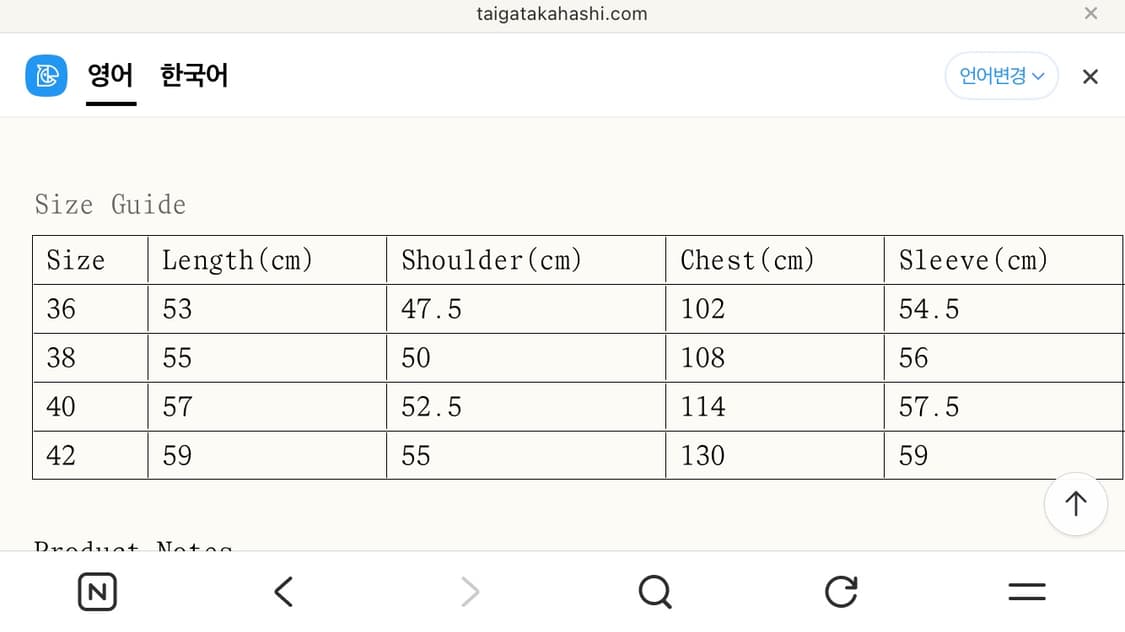This screenshot has width=1125, height=632.
Task: Click the Chest(cm) column header
Action: tap(748, 261)
